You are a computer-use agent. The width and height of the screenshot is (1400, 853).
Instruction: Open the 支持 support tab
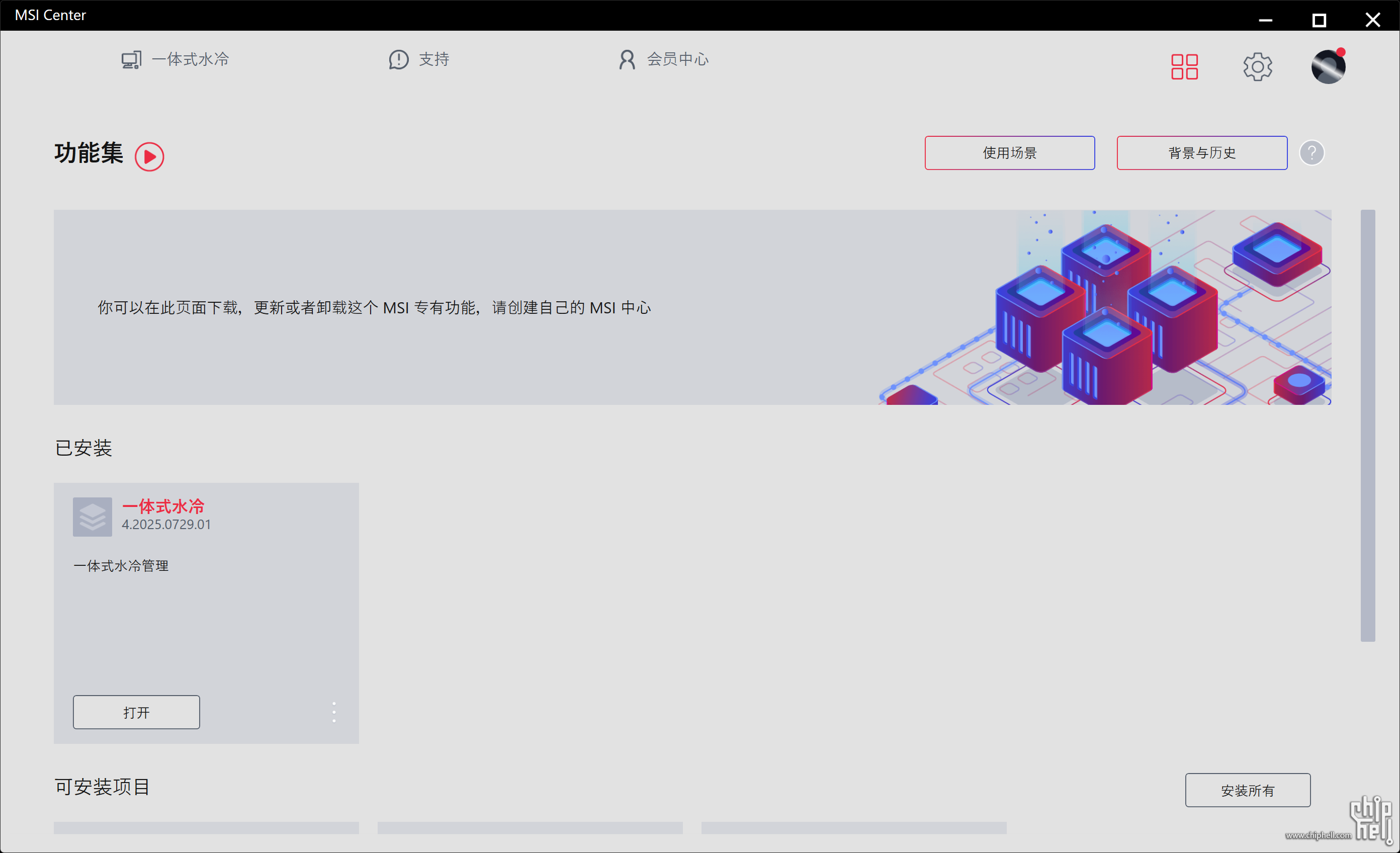coord(419,59)
